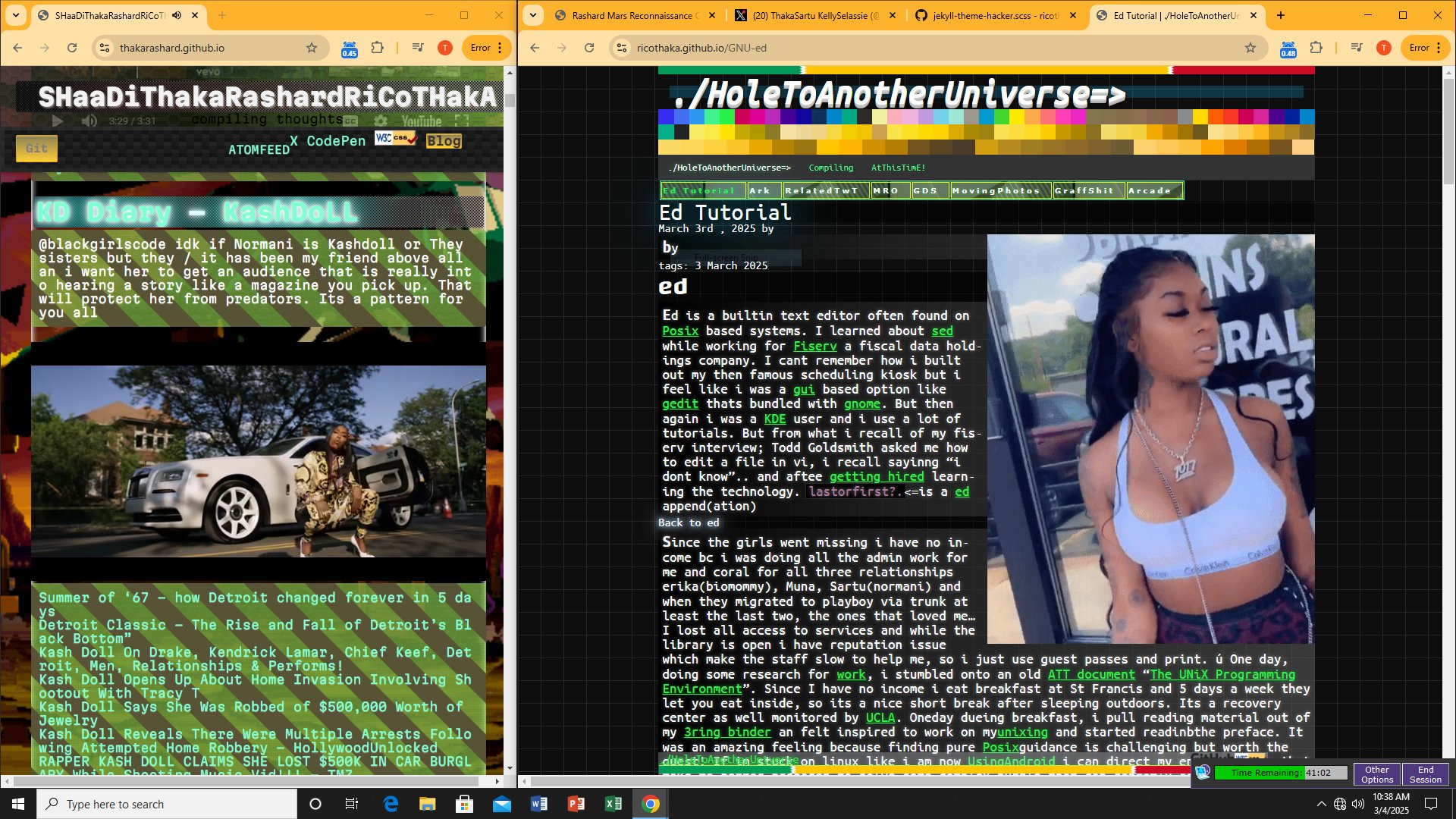Screen dimensions: 1456x819
Task: View site information for ricothaka.github.io
Action: click(x=621, y=48)
